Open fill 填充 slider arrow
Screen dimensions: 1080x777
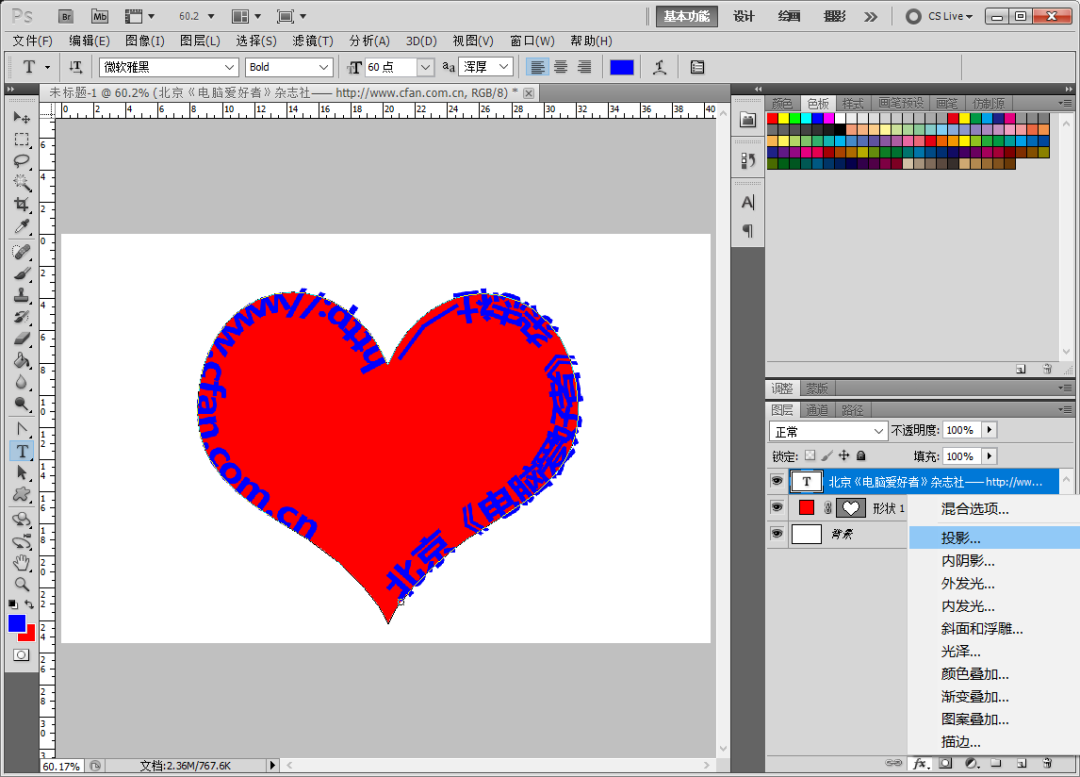coord(989,456)
